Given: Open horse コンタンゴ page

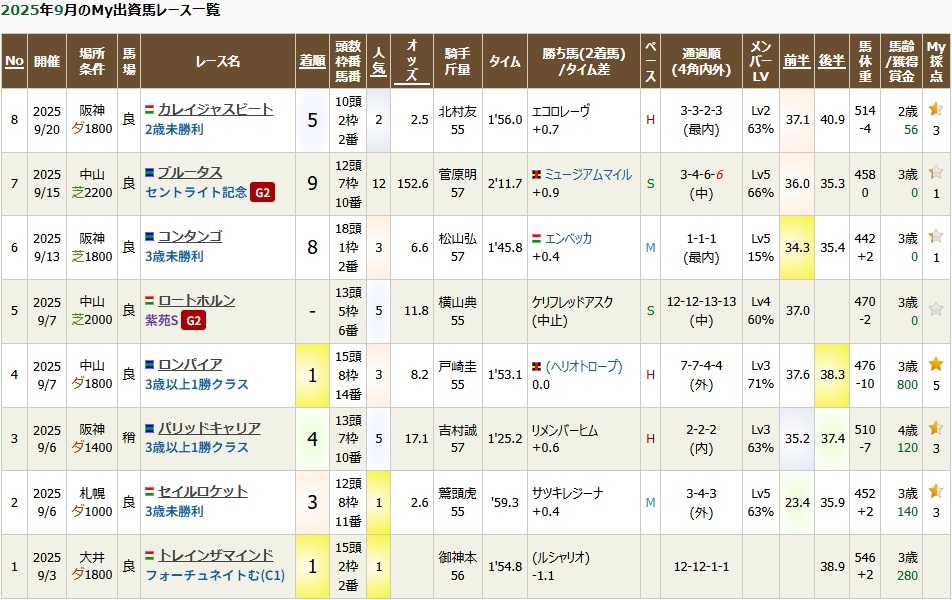Looking at the screenshot, I should 190,236.
